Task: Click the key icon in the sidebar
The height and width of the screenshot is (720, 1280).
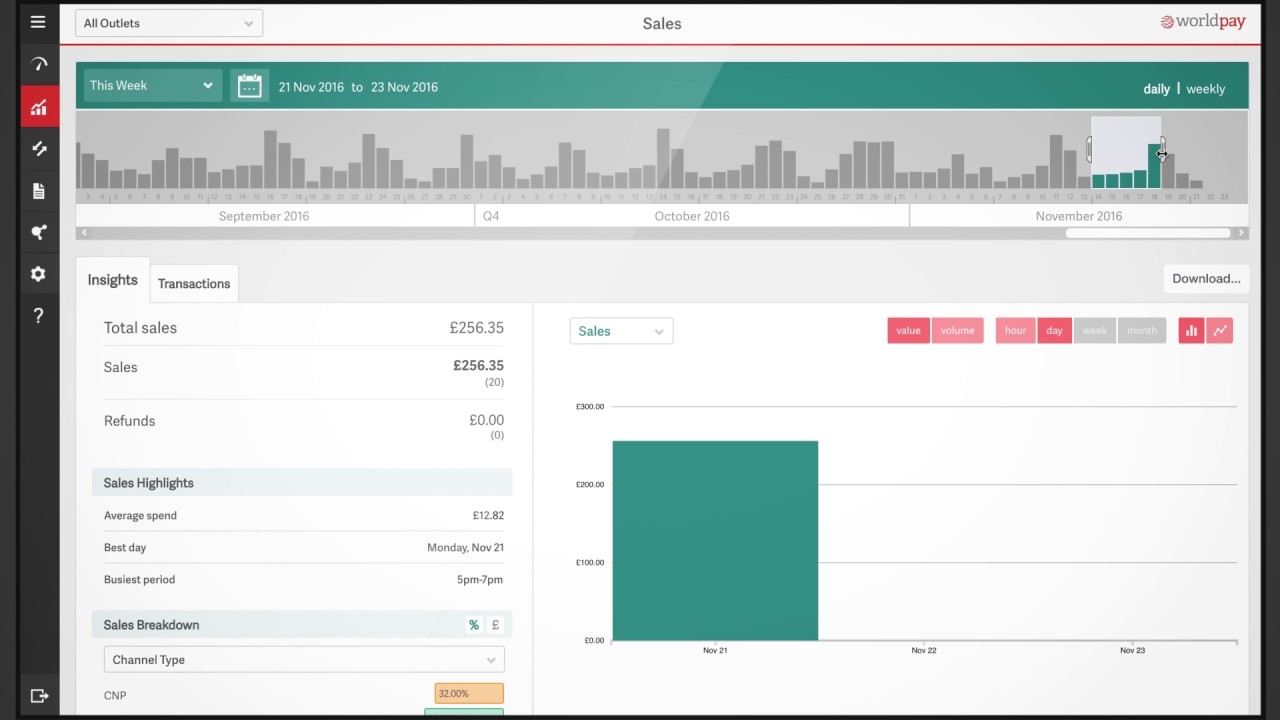Action: click(x=39, y=232)
